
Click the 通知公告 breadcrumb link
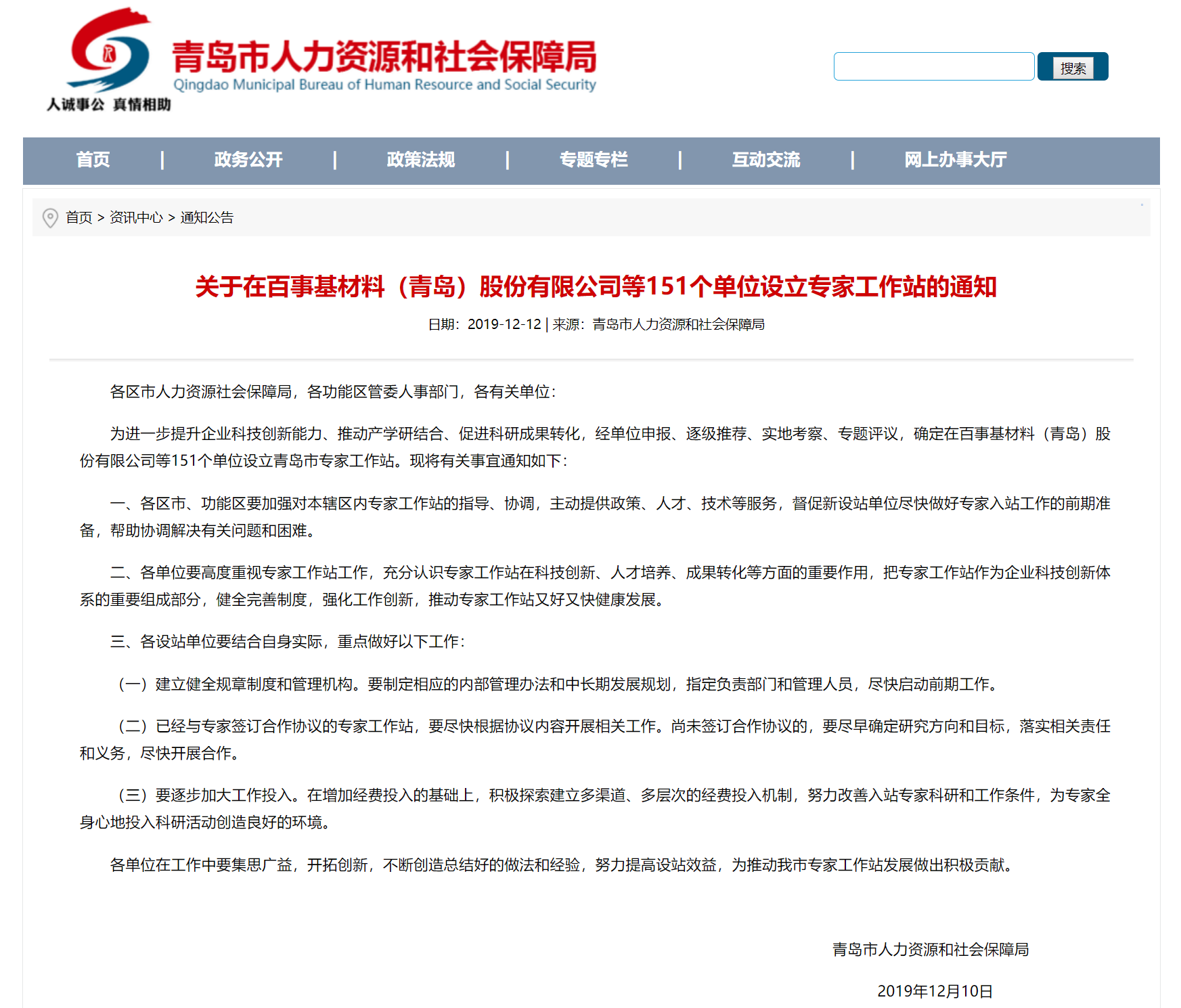pyautogui.click(x=207, y=217)
